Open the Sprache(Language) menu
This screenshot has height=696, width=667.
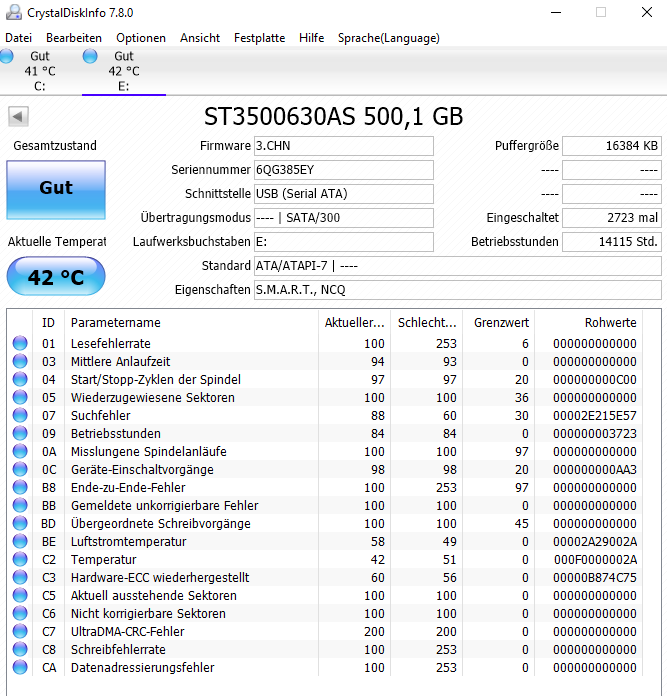point(389,38)
